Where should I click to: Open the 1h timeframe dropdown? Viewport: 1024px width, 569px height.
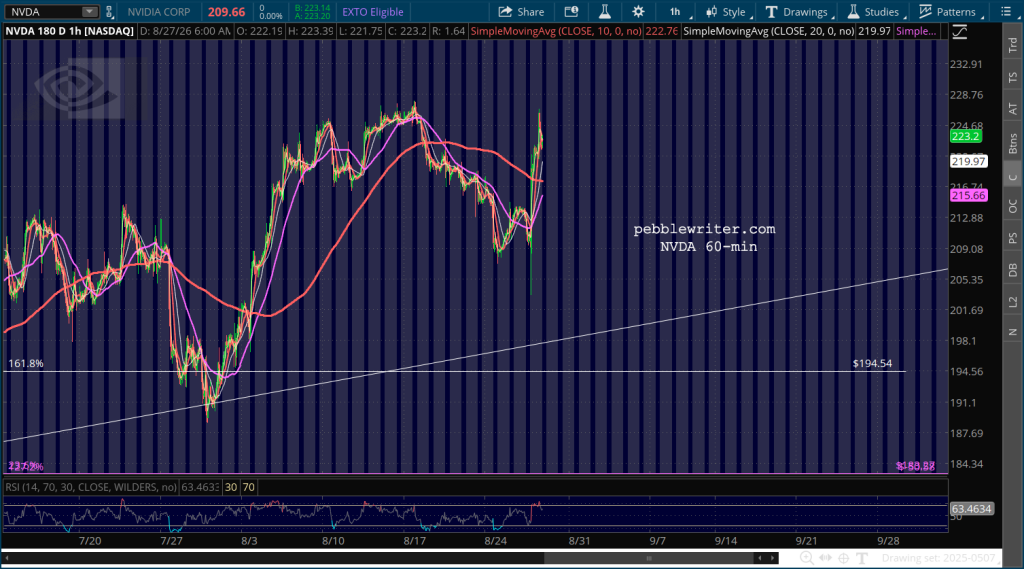point(679,12)
